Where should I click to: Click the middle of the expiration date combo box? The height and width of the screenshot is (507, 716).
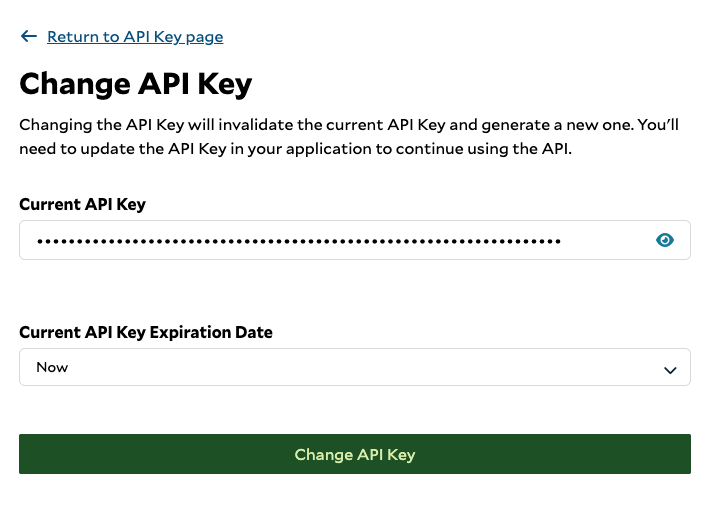coord(354,367)
